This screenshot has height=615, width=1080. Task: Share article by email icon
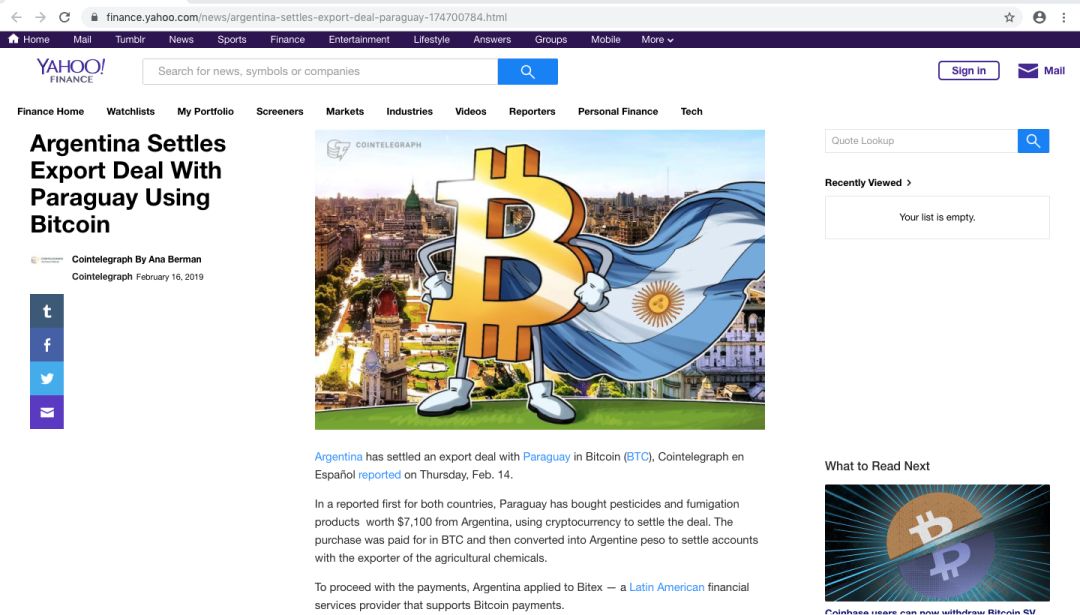(47, 412)
